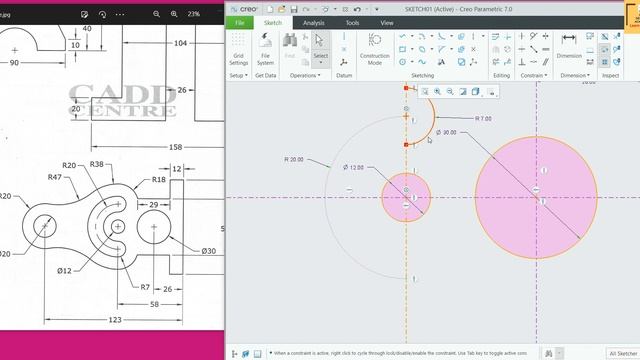Select the Ellipse sketching tool
Screen dimensions: 640x360
coord(422,49)
